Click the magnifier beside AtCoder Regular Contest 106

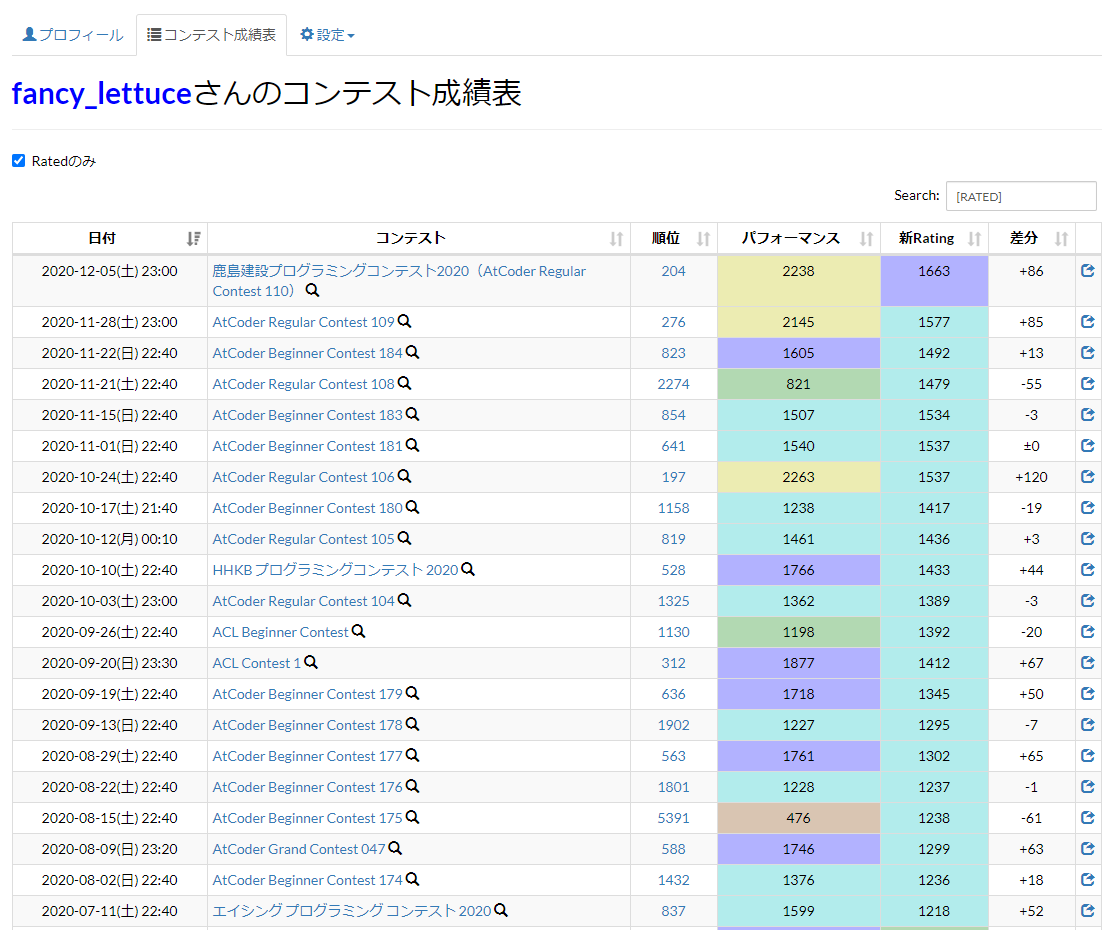405,477
